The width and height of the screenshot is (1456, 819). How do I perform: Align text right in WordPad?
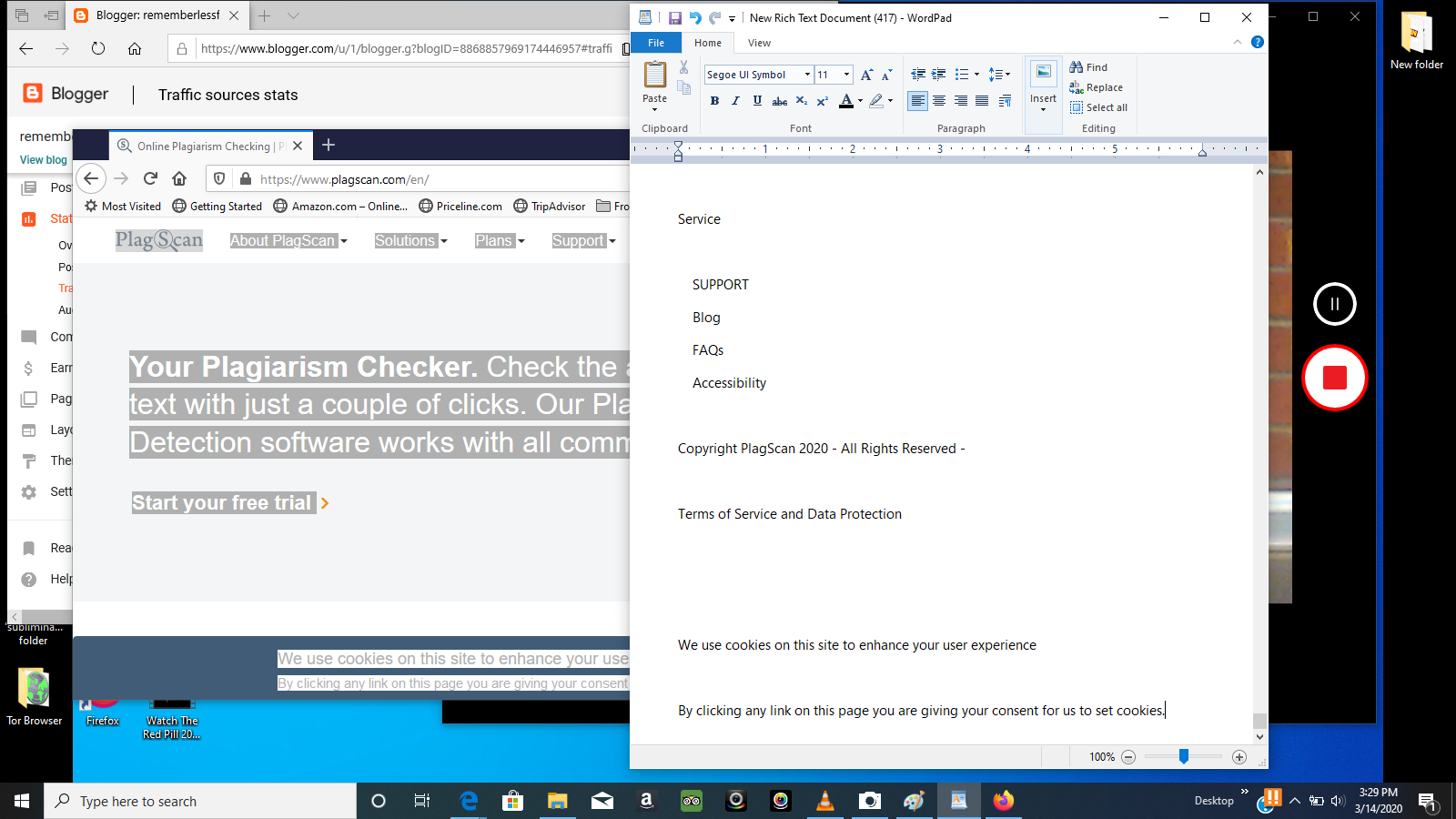[961, 101]
